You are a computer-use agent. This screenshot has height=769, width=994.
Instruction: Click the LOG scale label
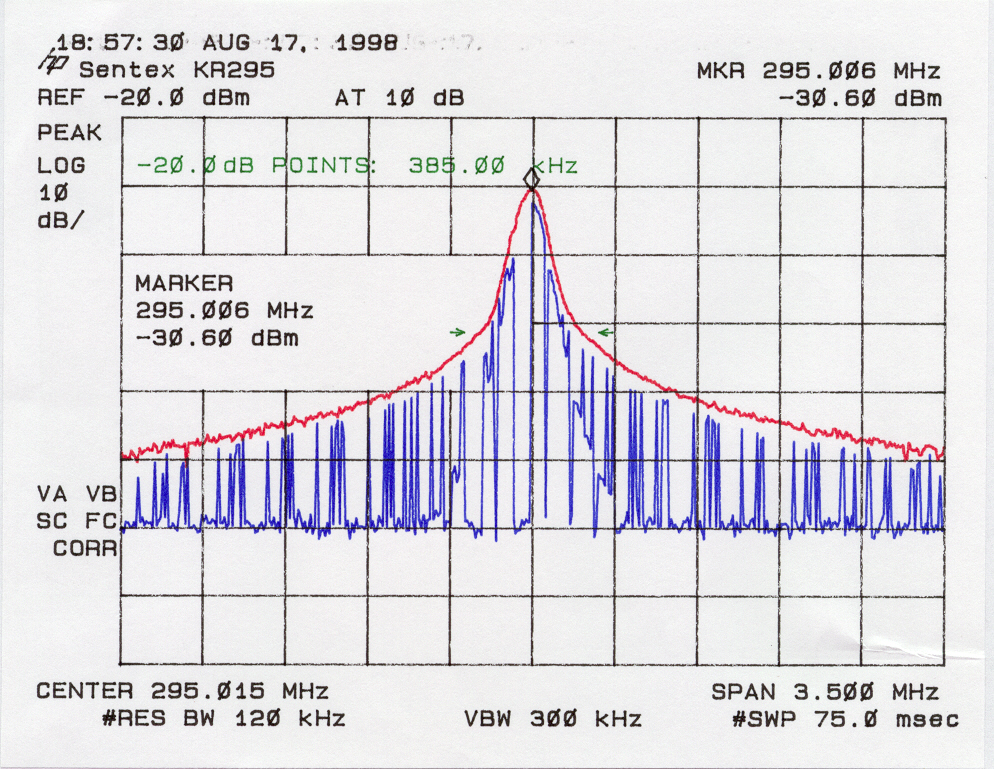tap(61, 165)
